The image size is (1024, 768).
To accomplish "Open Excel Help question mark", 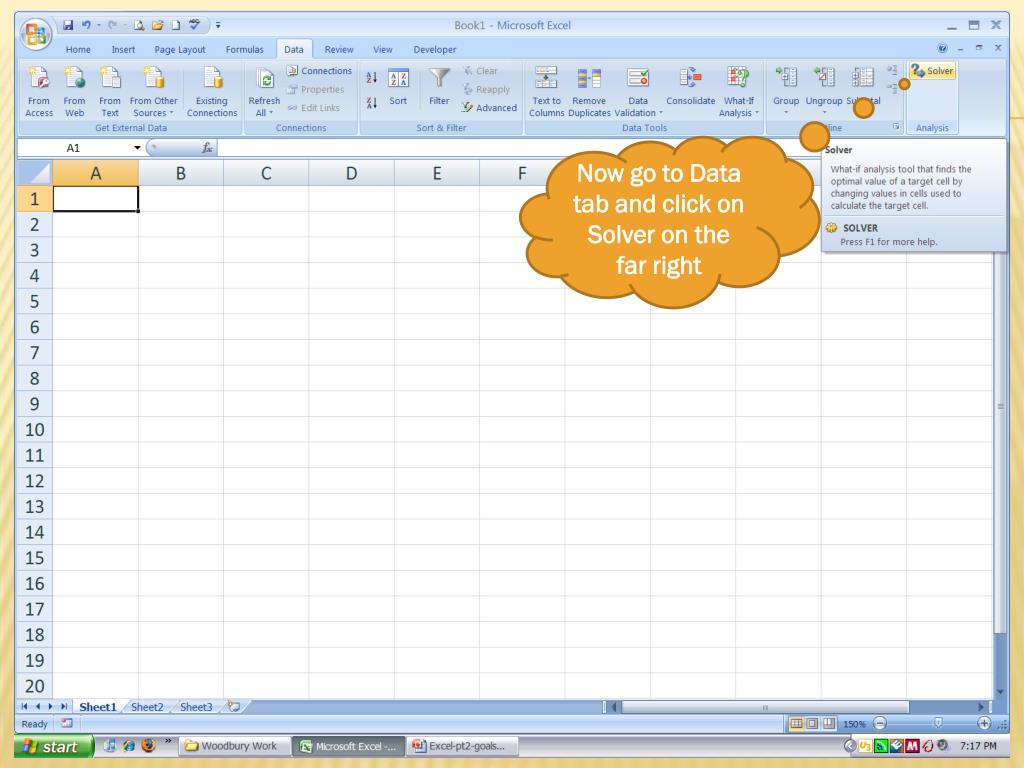I will [x=942, y=48].
